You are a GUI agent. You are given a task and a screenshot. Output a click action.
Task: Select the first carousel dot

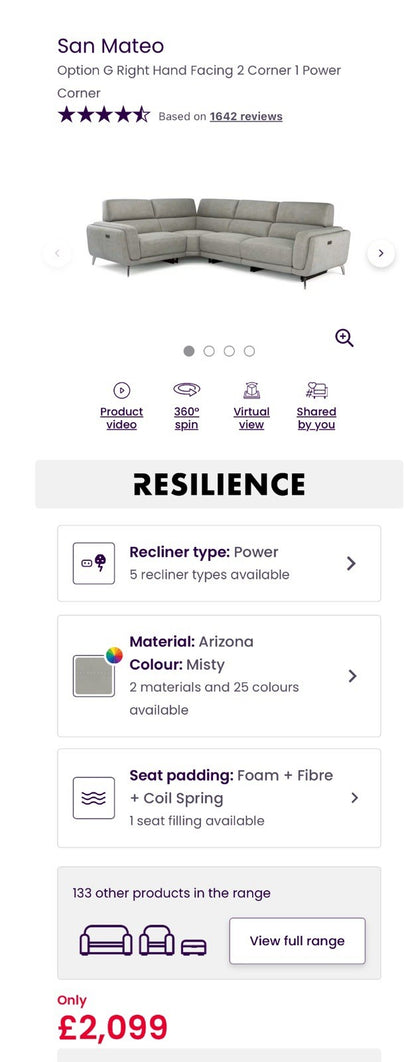point(189,351)
